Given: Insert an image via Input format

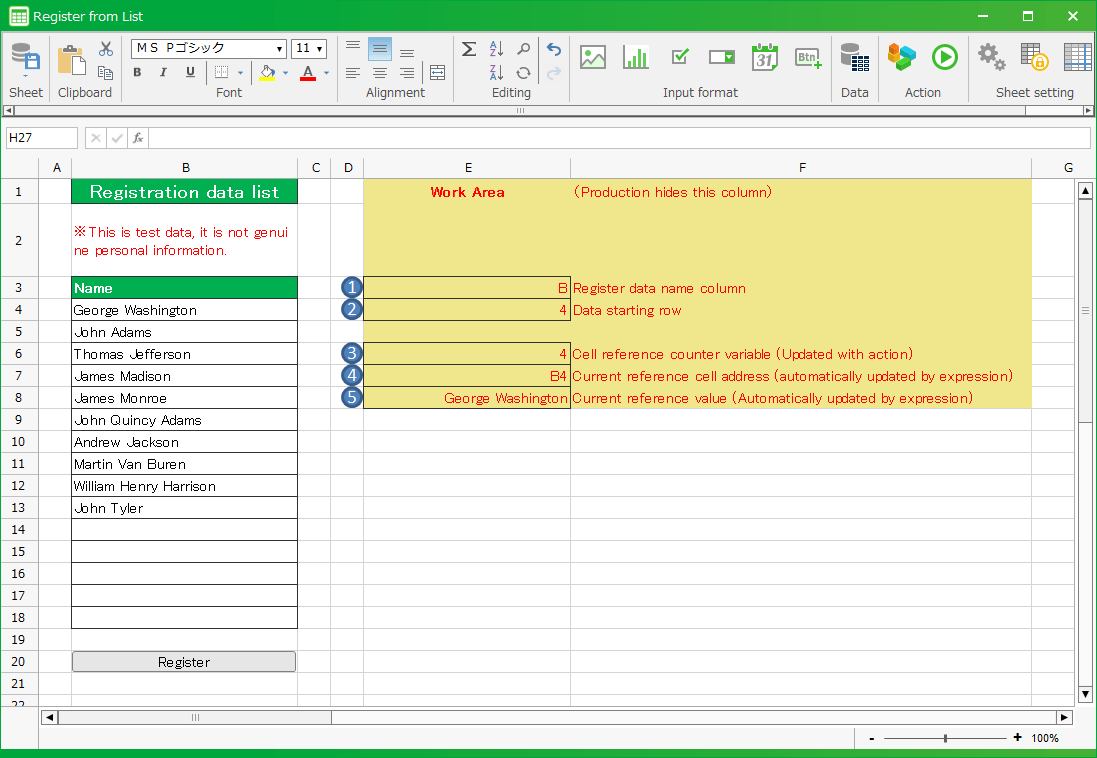Looking at the screenshot, I should (x=593, y=57).
